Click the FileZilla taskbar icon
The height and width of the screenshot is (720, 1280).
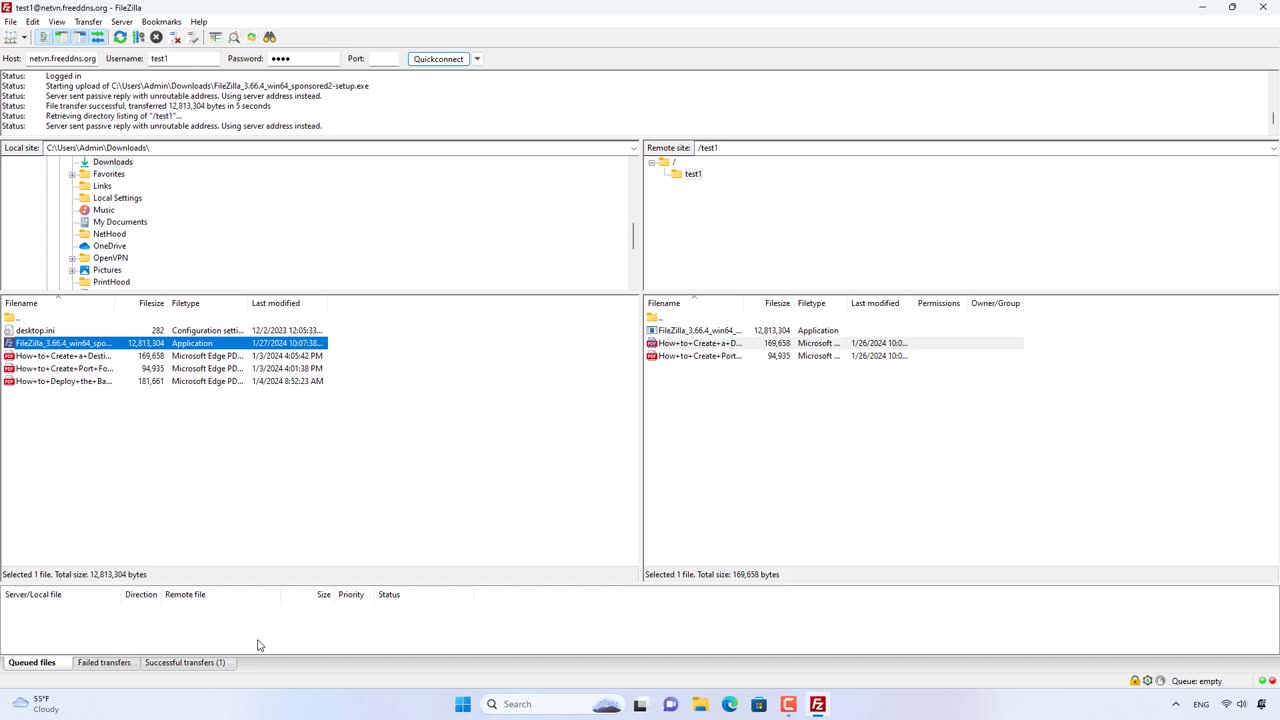(818, 704)
